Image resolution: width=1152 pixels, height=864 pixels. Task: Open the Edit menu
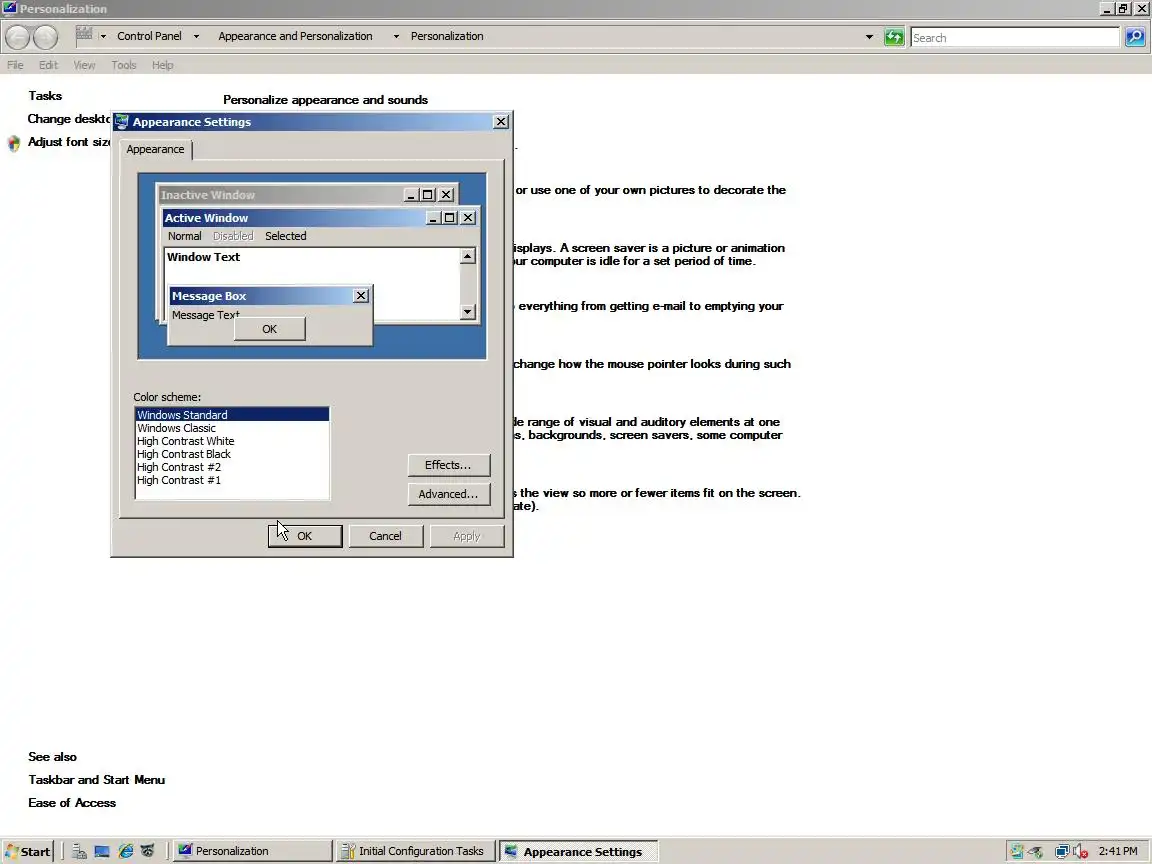point(48,65)
